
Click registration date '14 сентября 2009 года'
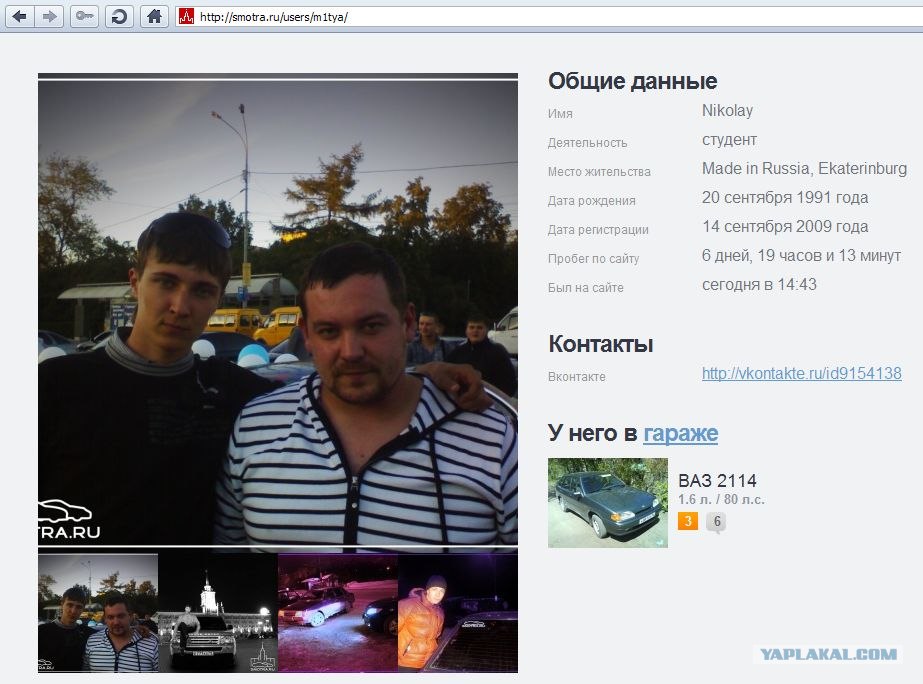[785, 226]
